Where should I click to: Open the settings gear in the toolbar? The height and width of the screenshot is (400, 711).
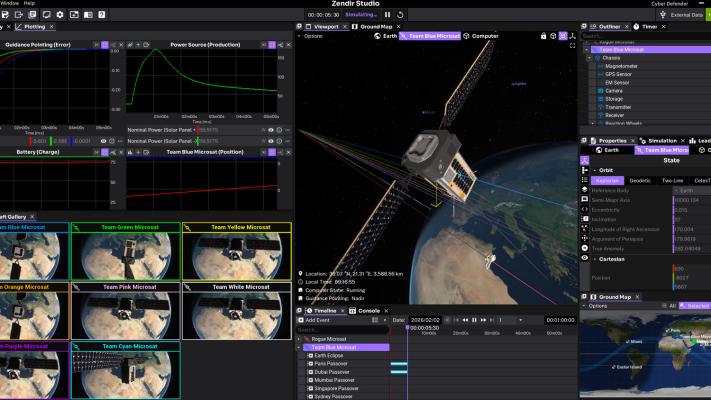[60, 15]
